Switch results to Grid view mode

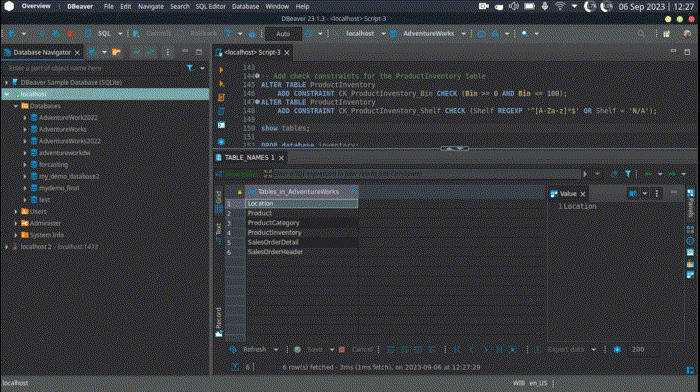pos(218,202)
